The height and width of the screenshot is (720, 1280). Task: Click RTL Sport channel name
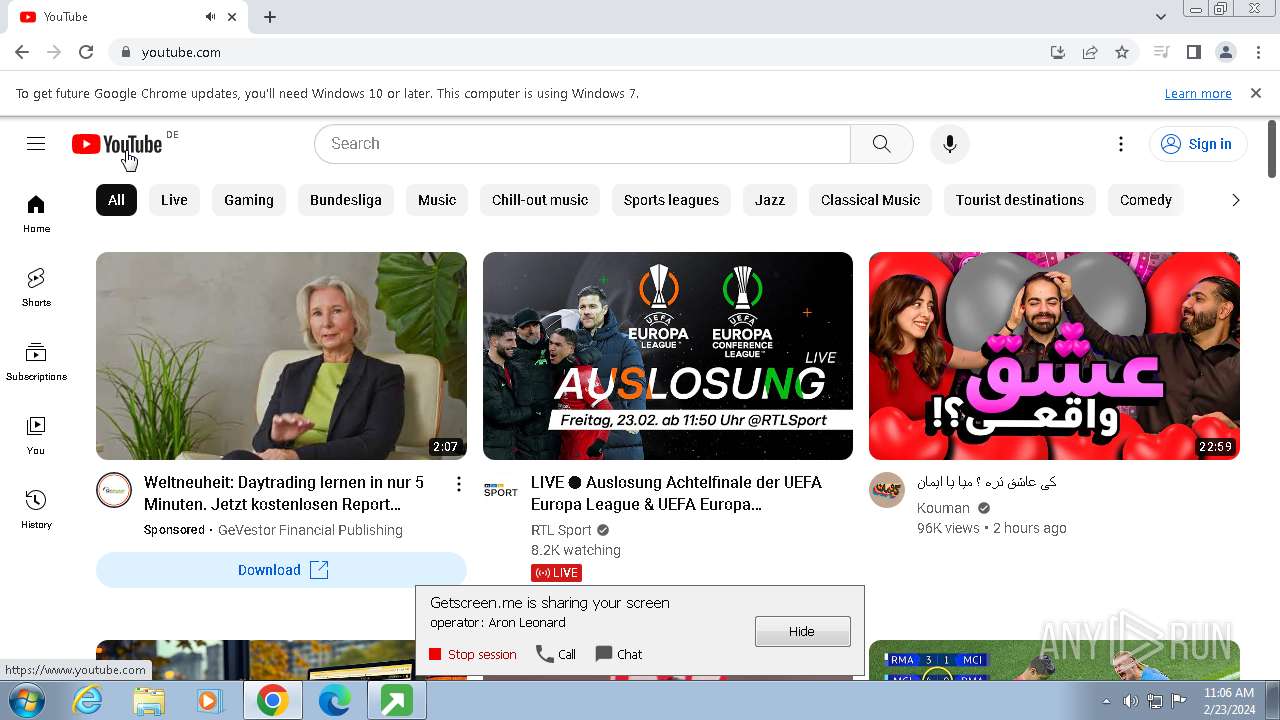tap(561, 530)
